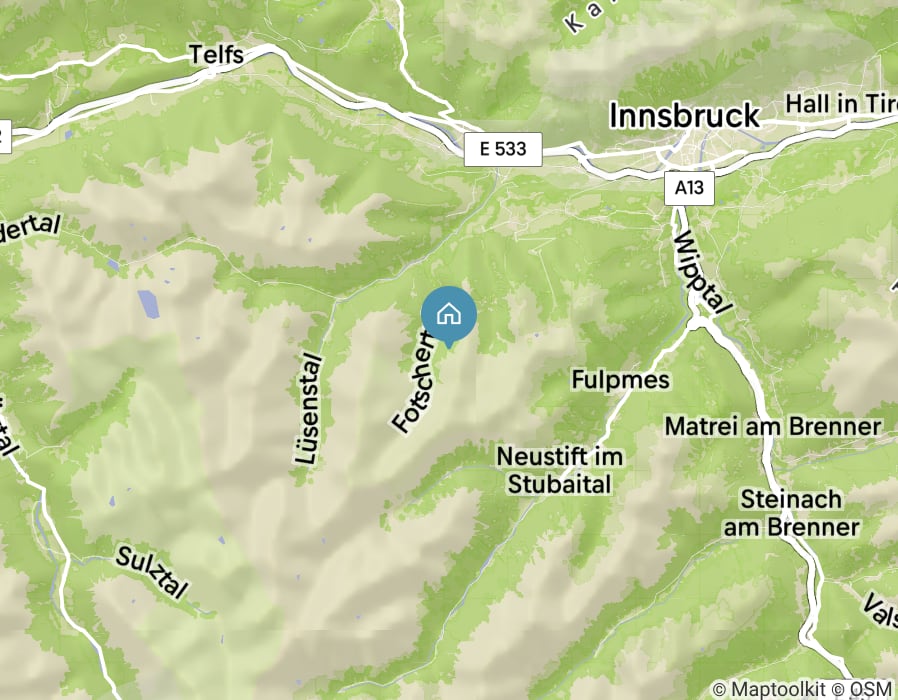Click the Sulztal valley label
Viewport: 898px width, 700px height.
[152, 572]
